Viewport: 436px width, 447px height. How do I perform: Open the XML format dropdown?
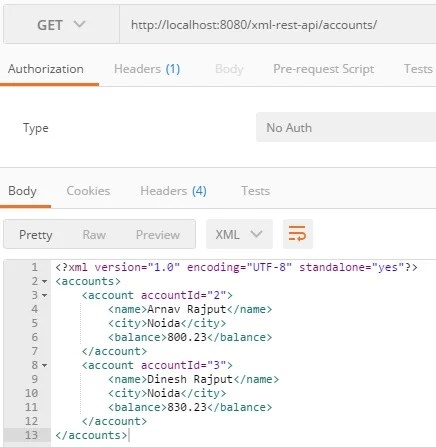[x=239, y=234]
